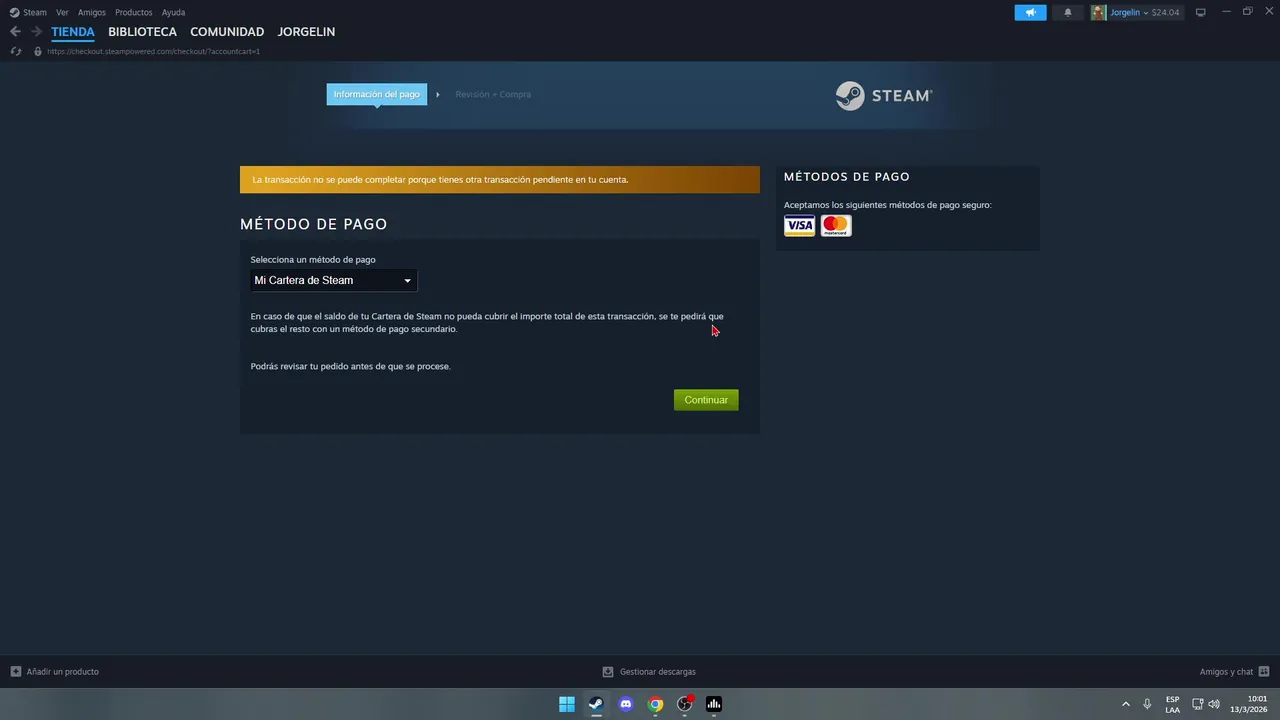Click the download icon beside Gestionar descargas
Image resolution: width=1280 pixels, height=720 pixels.
608,672
